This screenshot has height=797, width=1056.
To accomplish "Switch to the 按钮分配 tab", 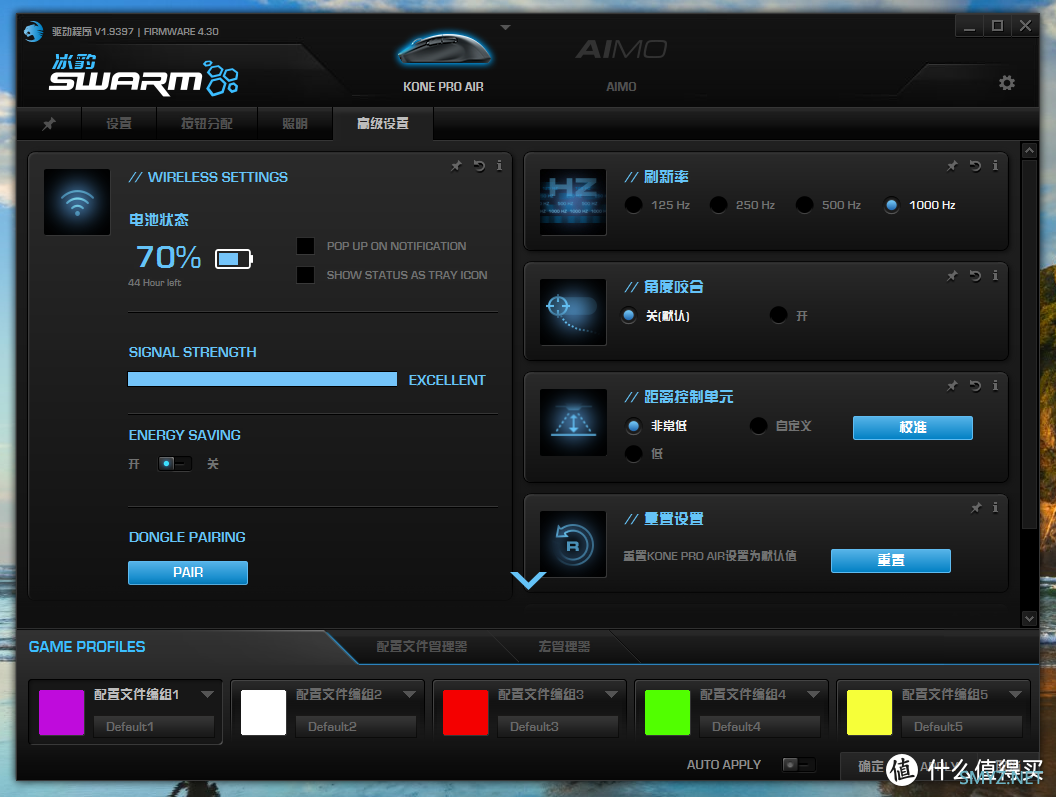I will pos(207,124).
